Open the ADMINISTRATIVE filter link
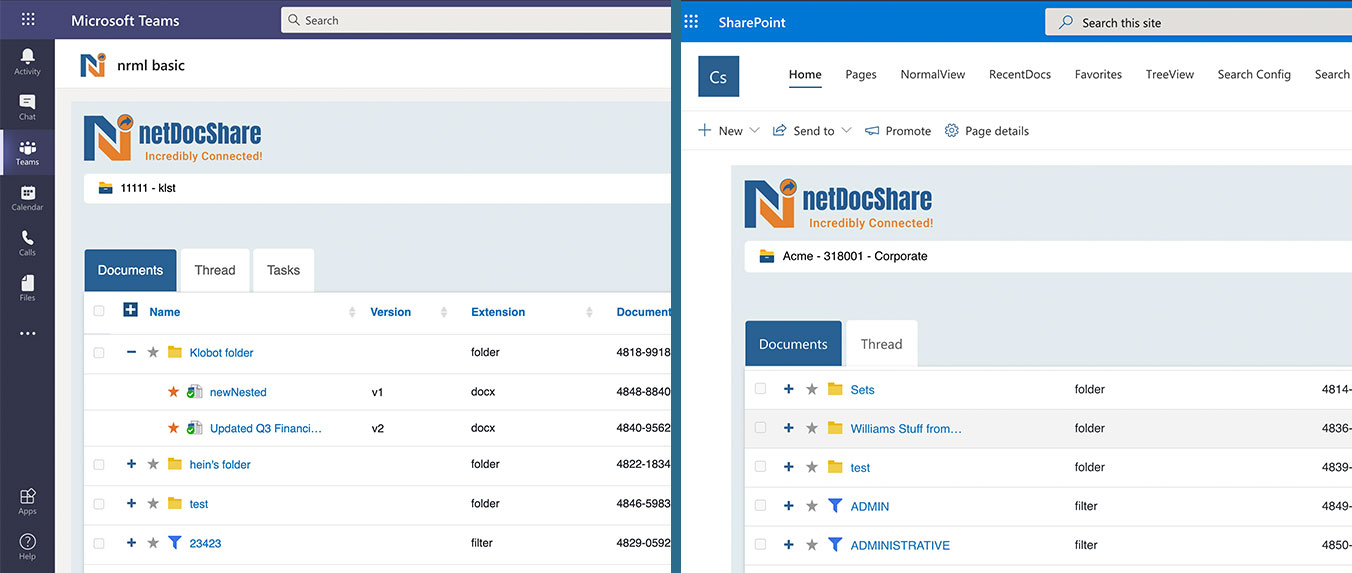 [x=900, y=545]
